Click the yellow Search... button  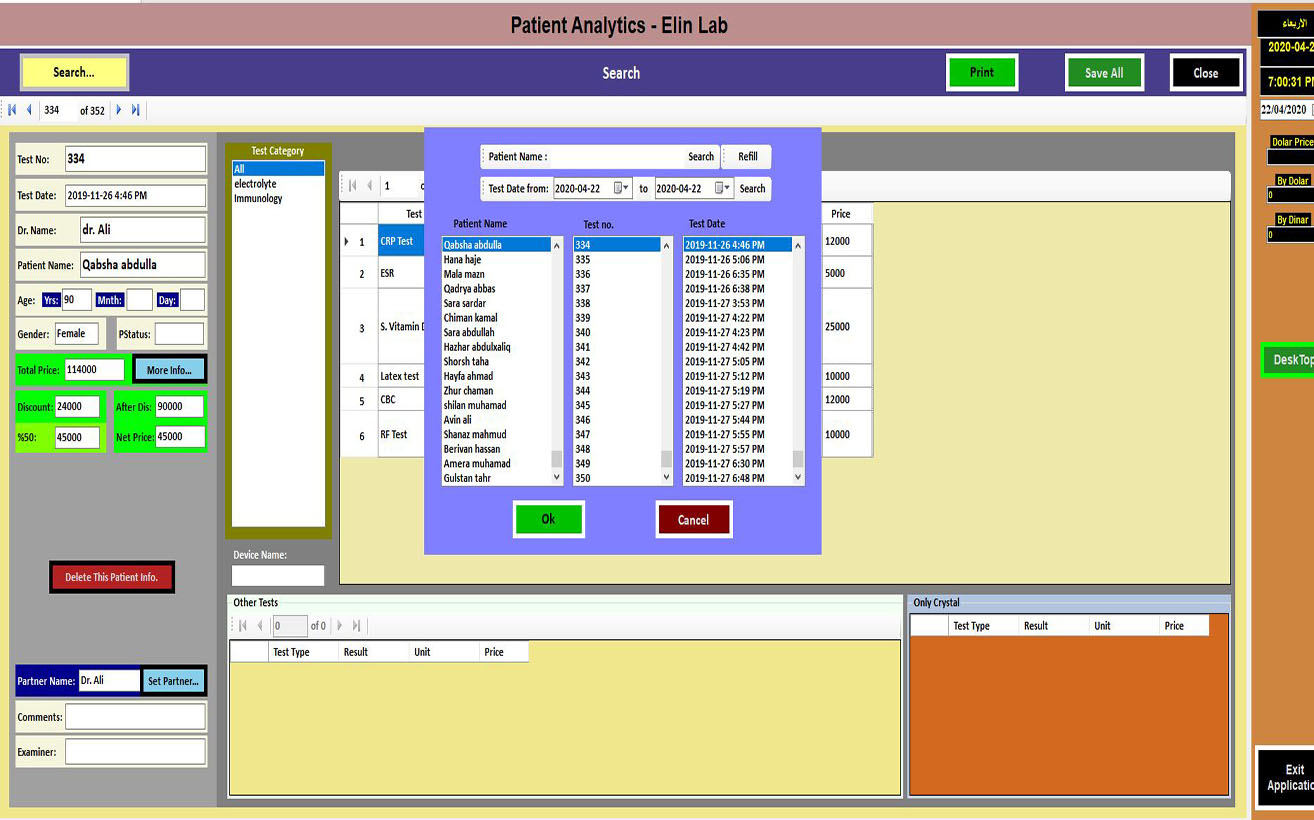click(74, 72)
